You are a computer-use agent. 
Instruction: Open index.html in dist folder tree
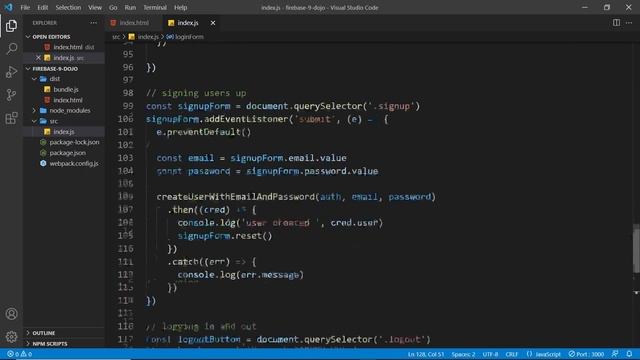pos(68,100)
